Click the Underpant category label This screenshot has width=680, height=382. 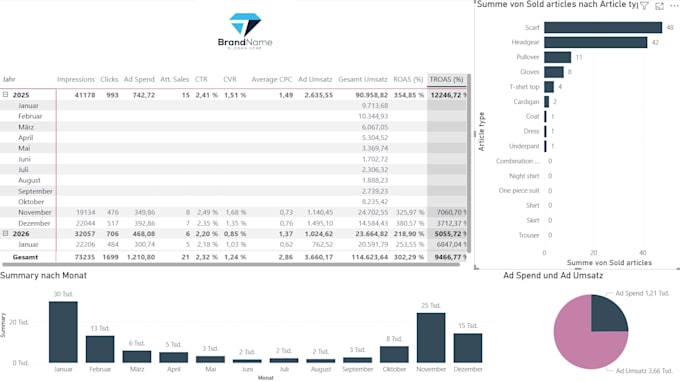(524, 146)
